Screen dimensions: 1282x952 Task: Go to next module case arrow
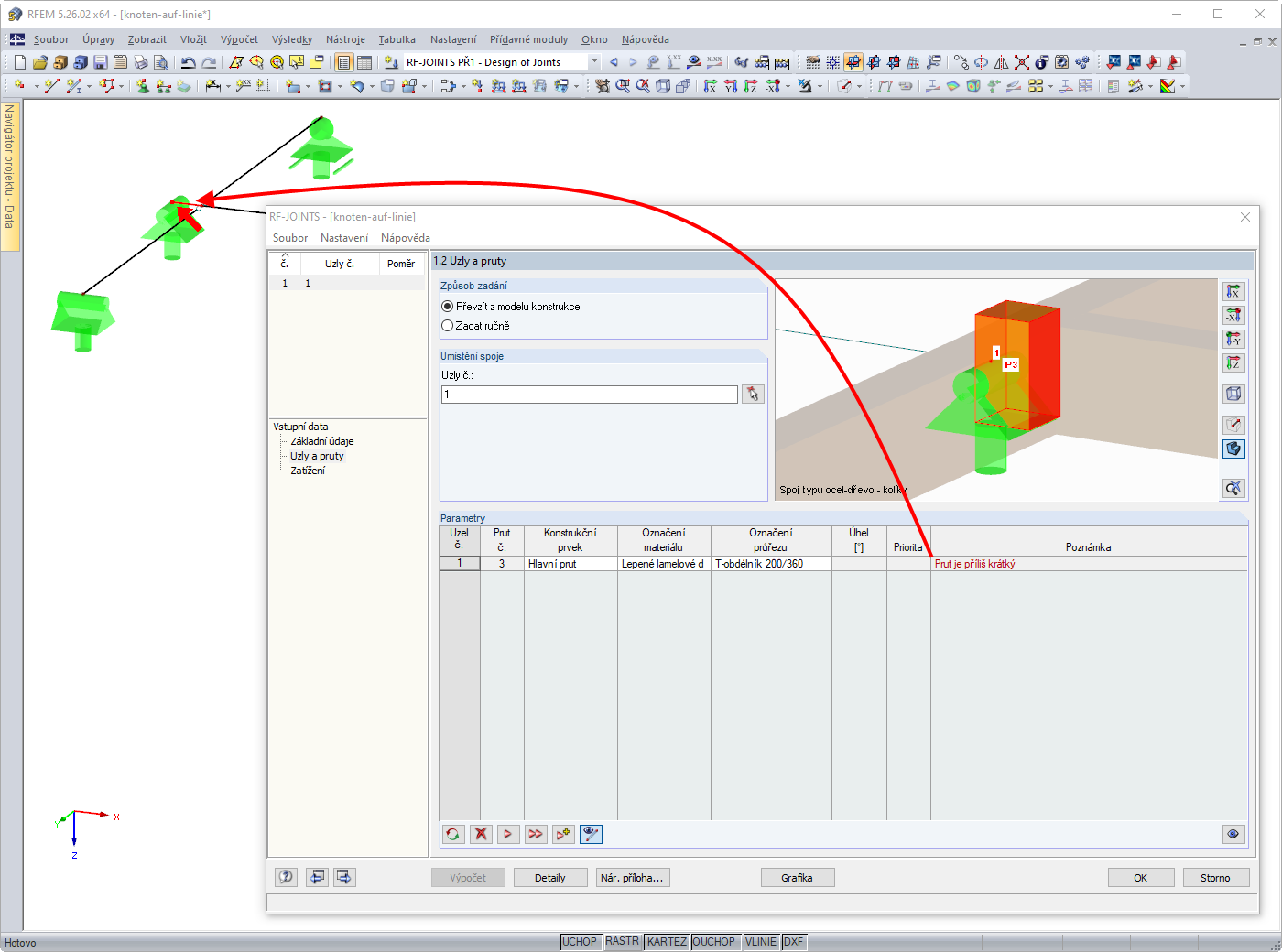[x=633, y=62]
